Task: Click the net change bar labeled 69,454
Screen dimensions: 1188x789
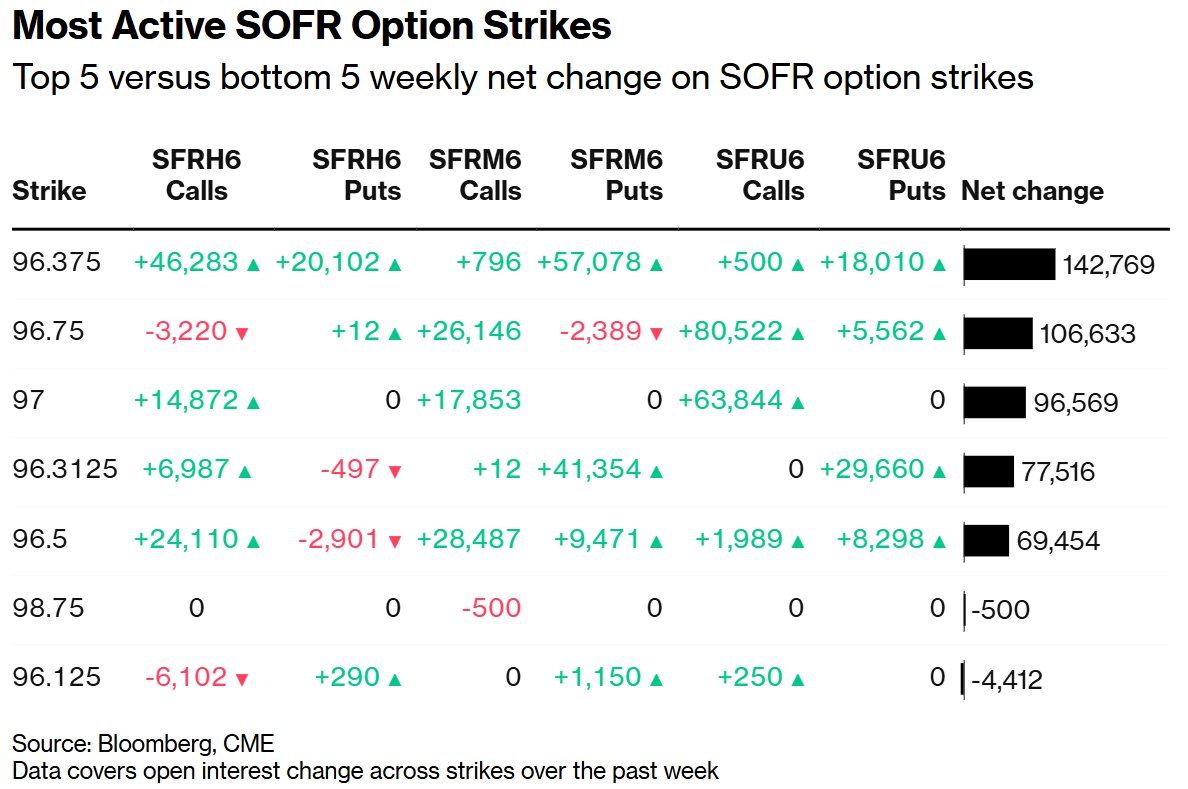Action: (986, 541)
